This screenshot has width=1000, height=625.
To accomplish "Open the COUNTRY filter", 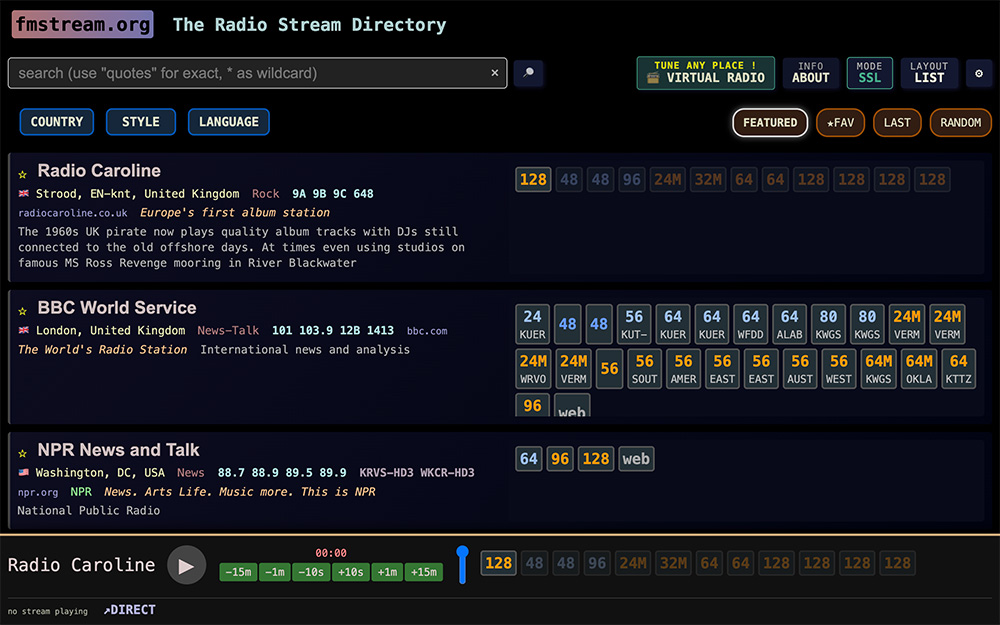I will pos(57,122).
